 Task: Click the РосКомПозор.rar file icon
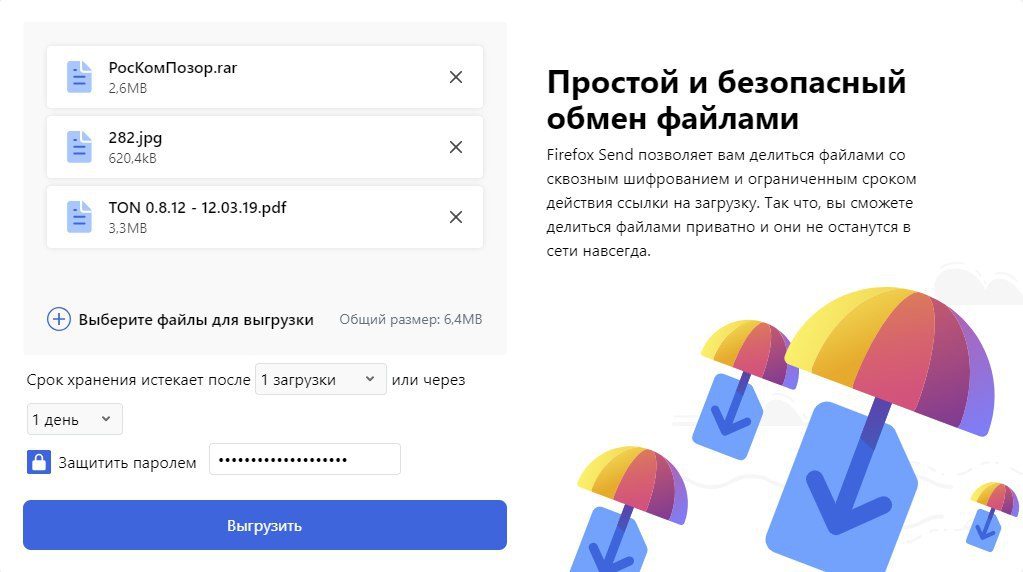click(79, 77)
